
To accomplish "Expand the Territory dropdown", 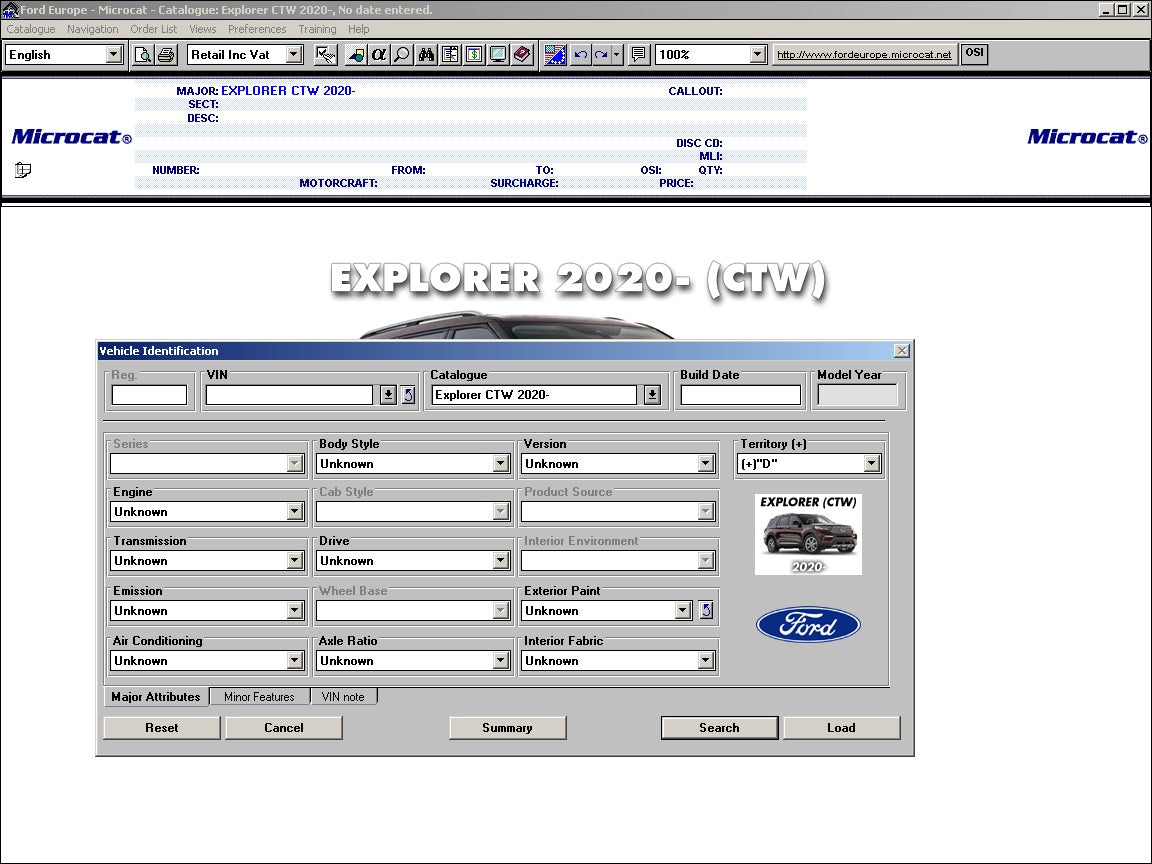I will [x=871, y=464].
